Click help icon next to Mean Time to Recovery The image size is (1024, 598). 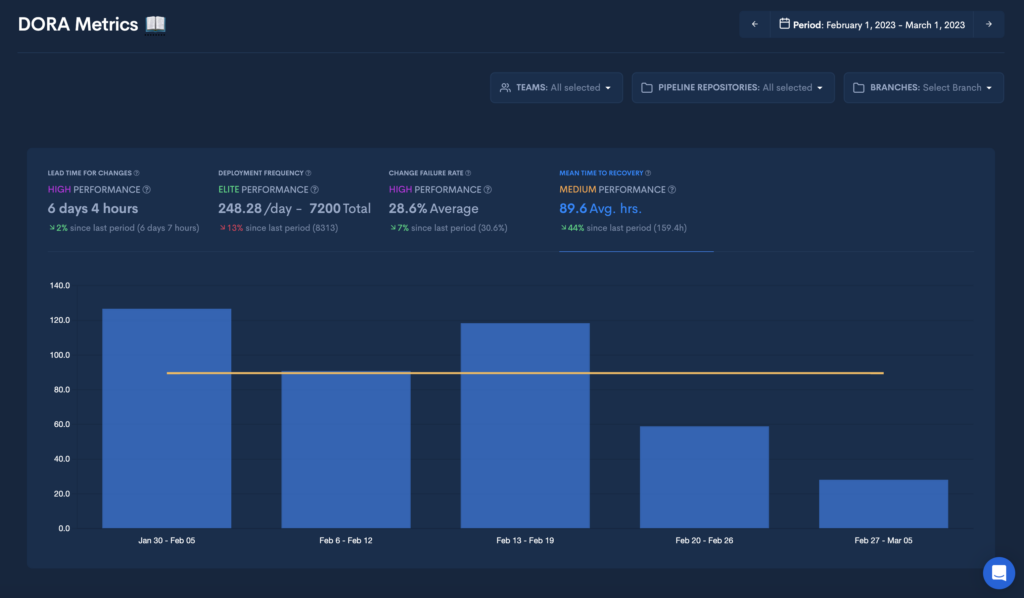click(x=648, y=173)
